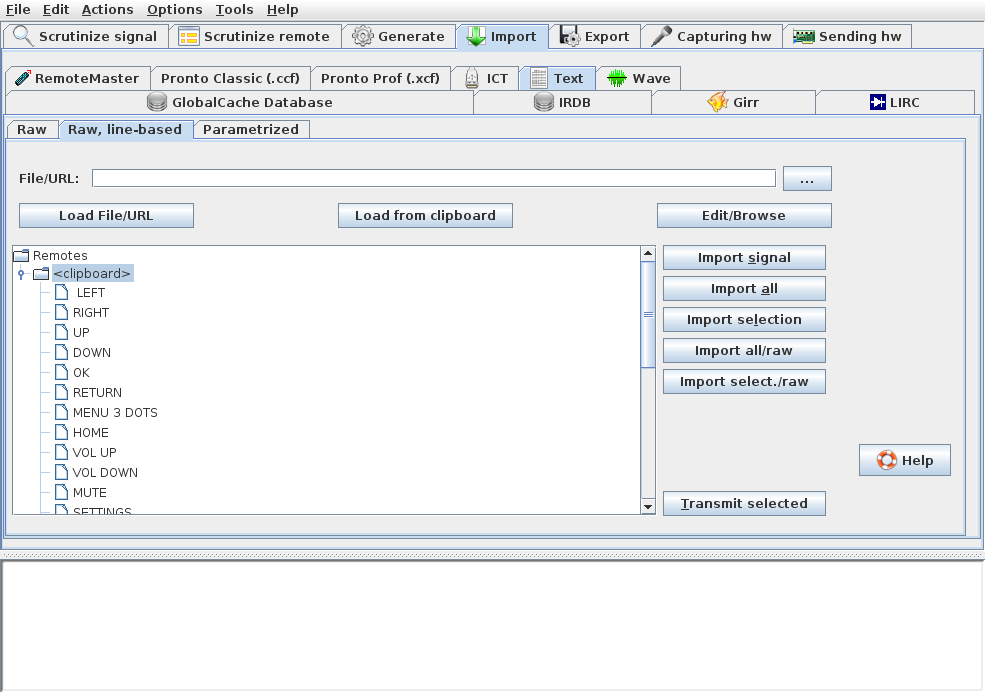Switch to Sending hw tab

point(847,37)
